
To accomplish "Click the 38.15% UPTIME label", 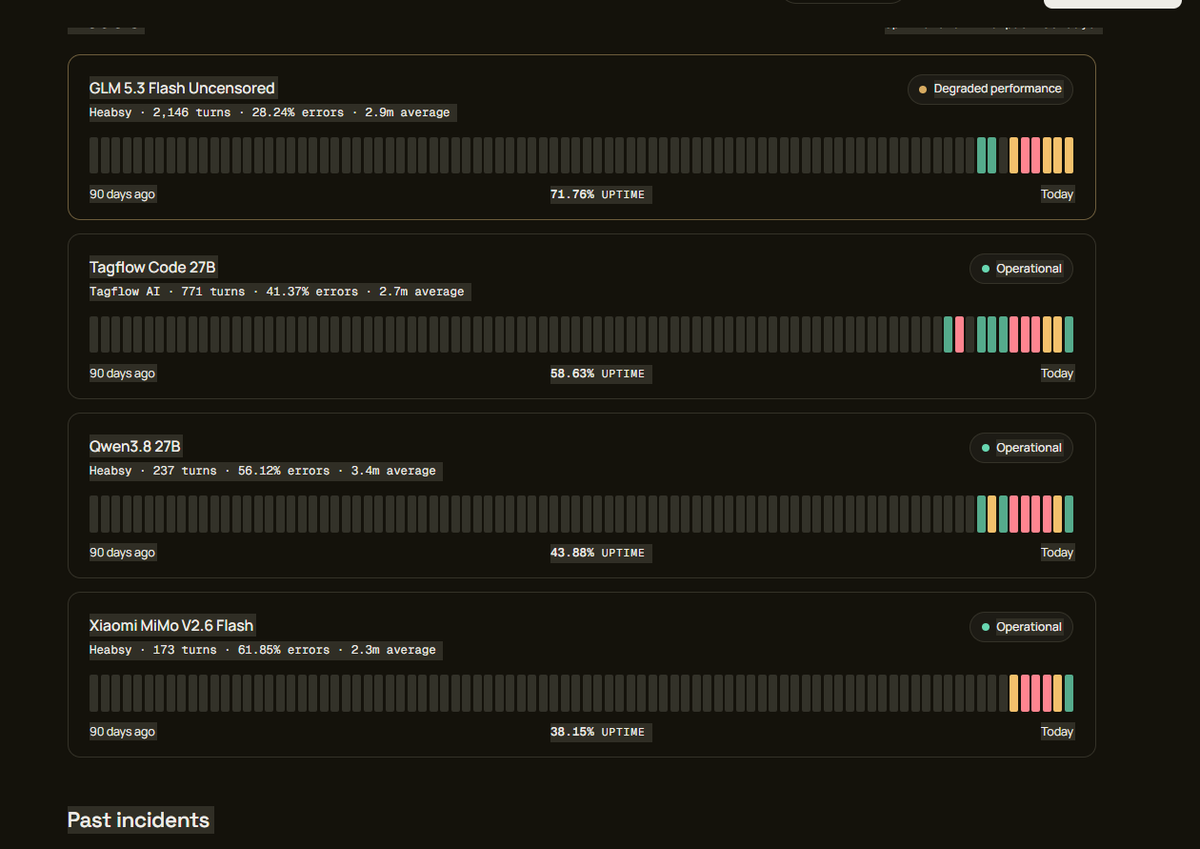I will (598, 732).
